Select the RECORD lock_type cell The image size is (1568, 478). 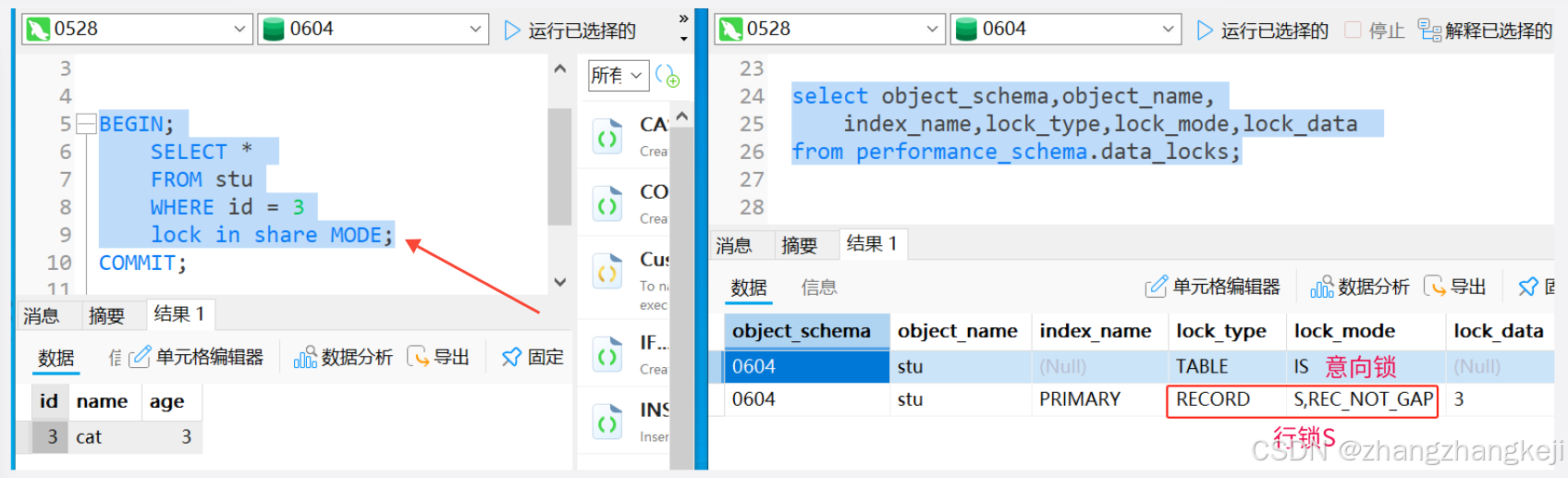pos(1227,399)
